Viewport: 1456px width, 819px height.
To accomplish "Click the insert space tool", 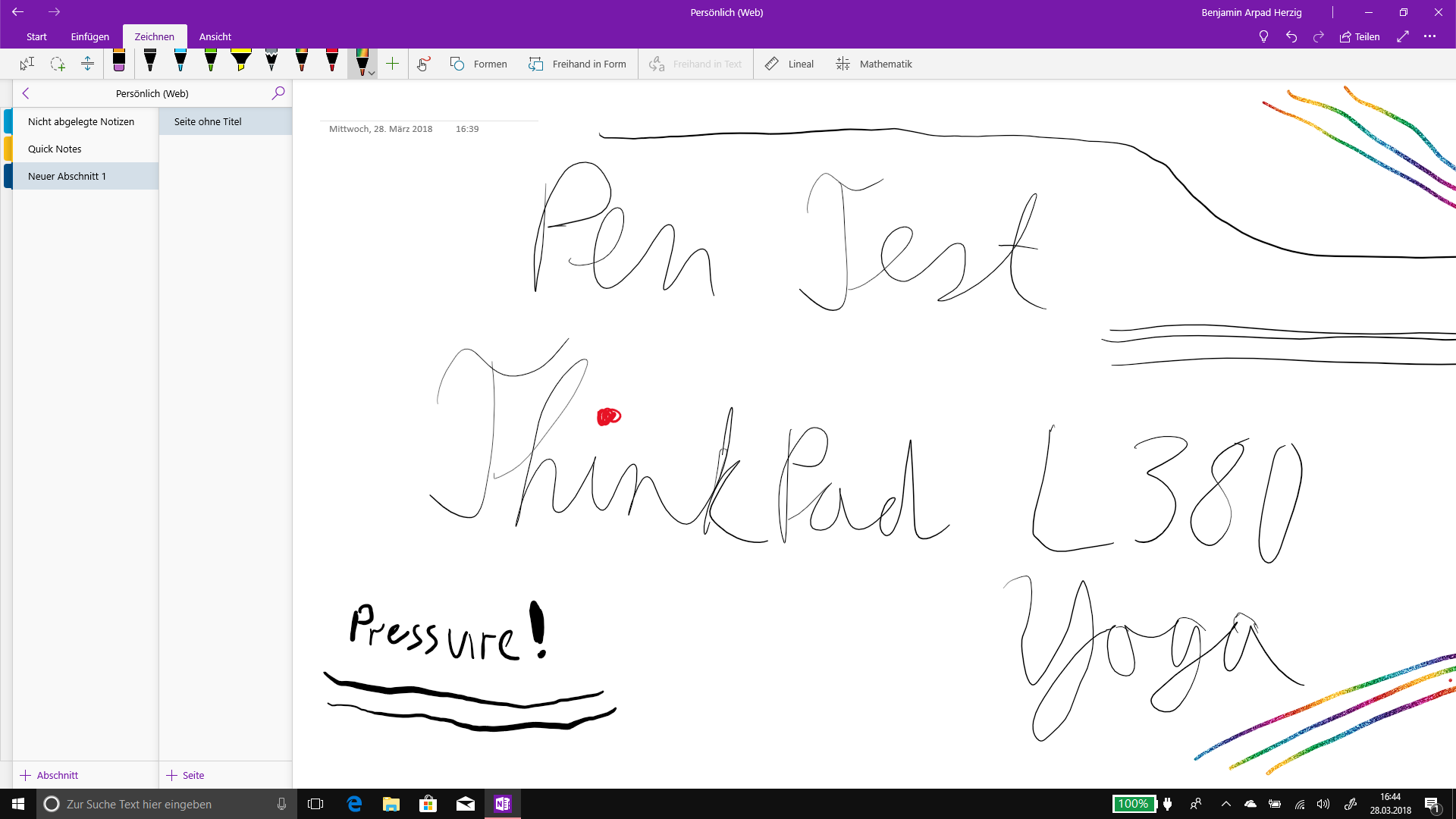I will (88, 64).
